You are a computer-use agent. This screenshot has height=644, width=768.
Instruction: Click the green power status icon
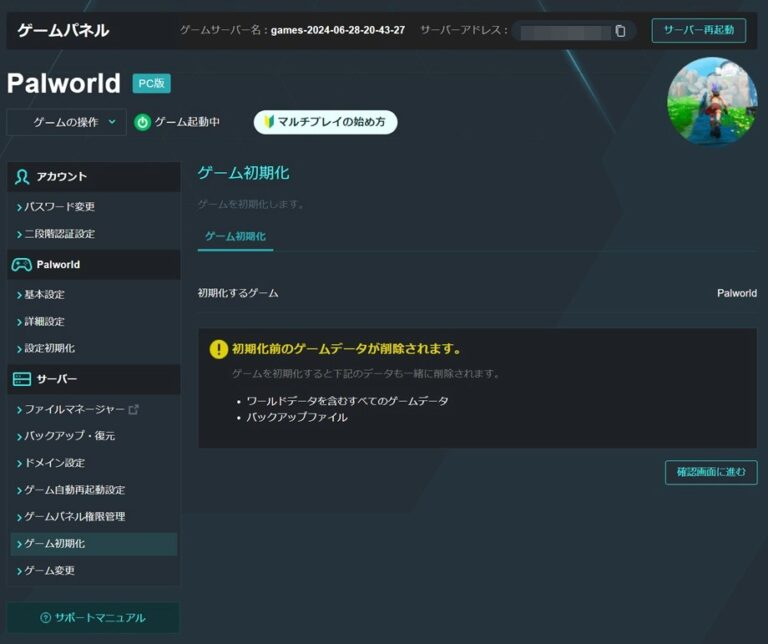(x=142, y=122)
